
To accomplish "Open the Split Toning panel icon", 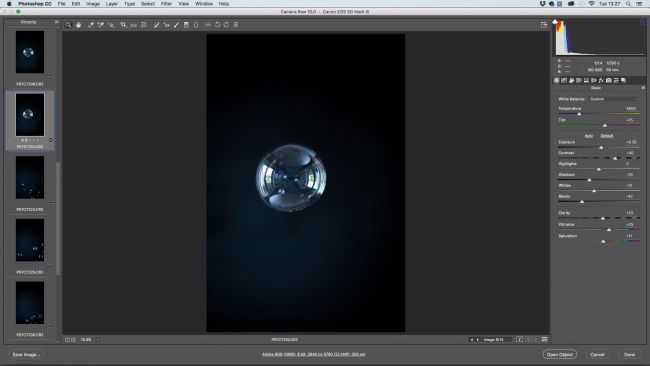I will click(587, 80).
